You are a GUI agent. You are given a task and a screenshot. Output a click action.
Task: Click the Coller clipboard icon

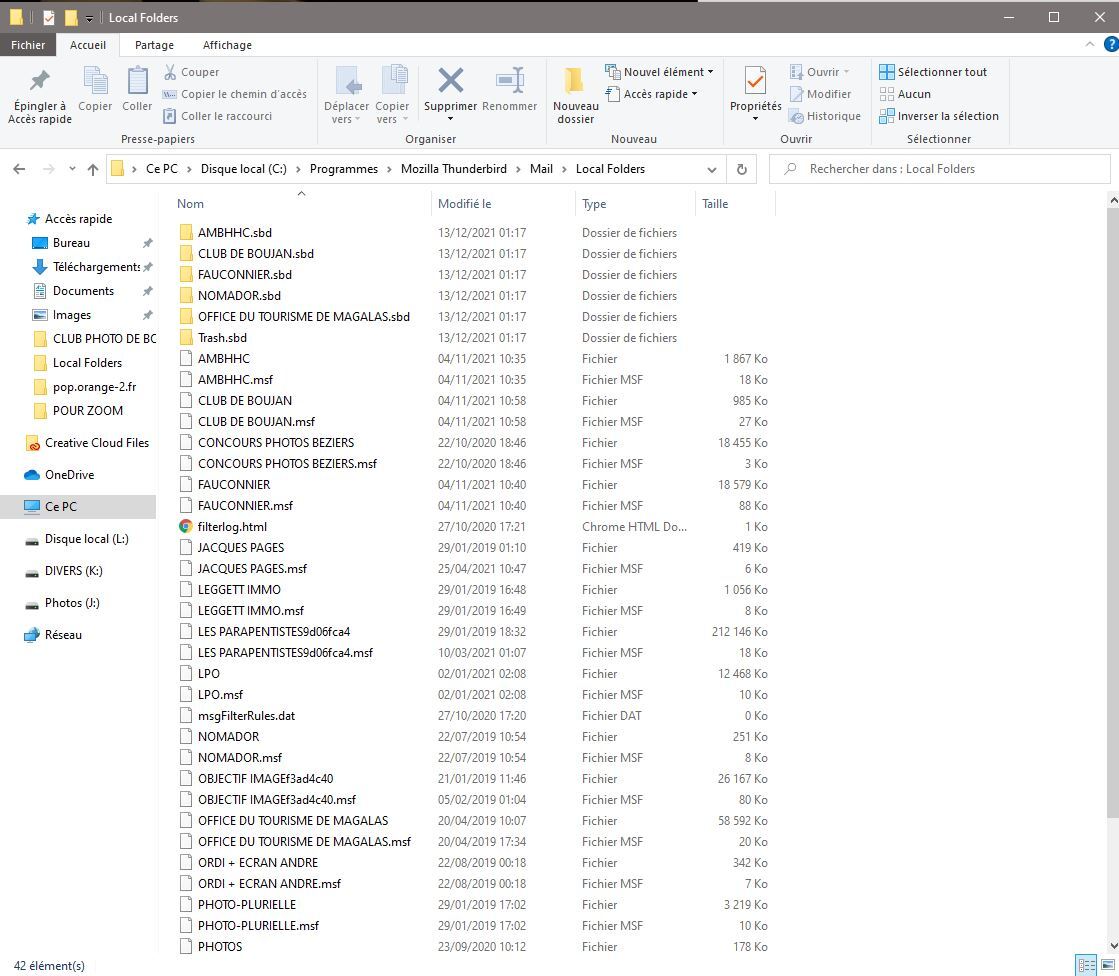[x=137, y=80]
